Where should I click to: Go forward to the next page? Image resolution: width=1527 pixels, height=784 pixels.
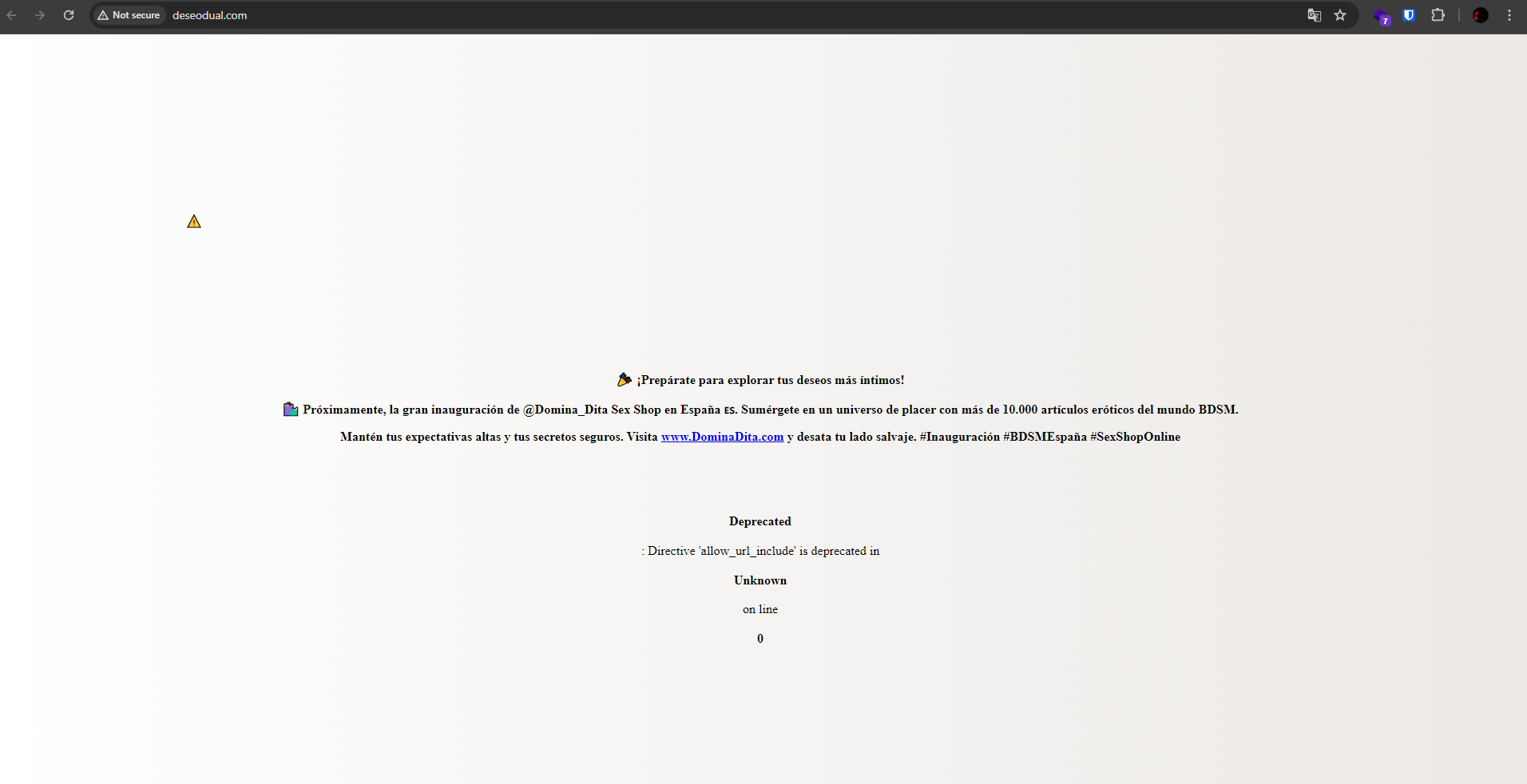click(x=40, y=15)
